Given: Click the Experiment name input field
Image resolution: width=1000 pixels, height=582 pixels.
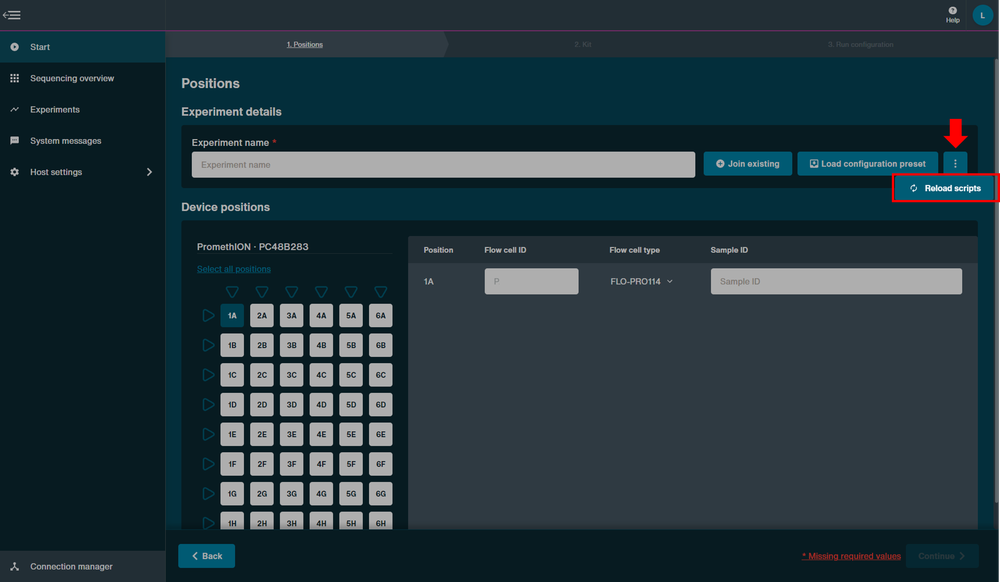Looking at the screenshot, I should click(443, 164).
